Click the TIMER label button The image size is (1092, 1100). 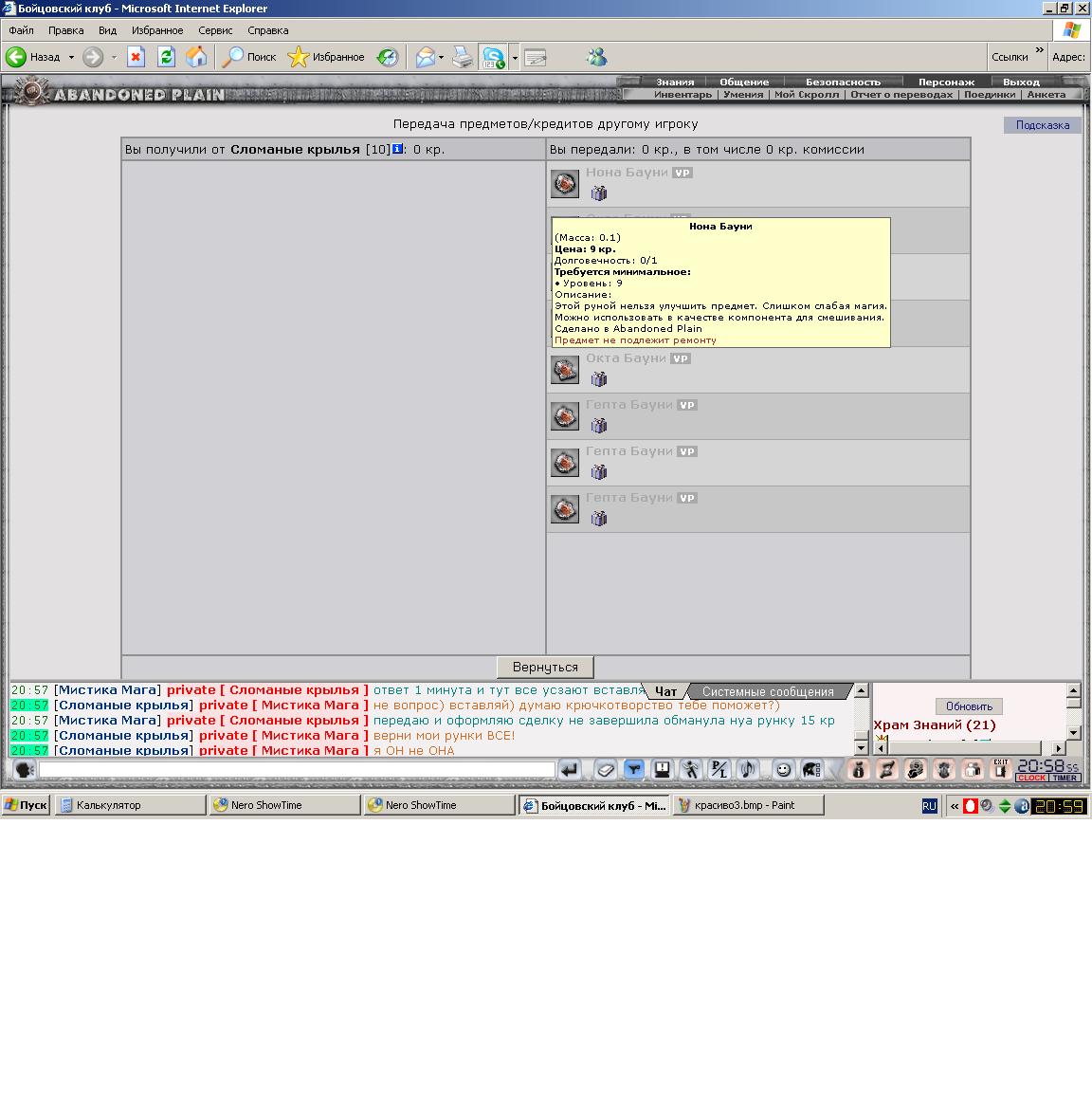[x=1064, y=778]
